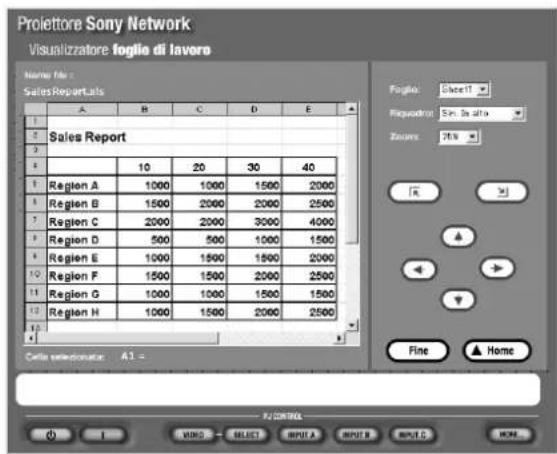The image size is (557, 454).
Task: Click header cell "30" in column D
Action: tap(254, 167)
